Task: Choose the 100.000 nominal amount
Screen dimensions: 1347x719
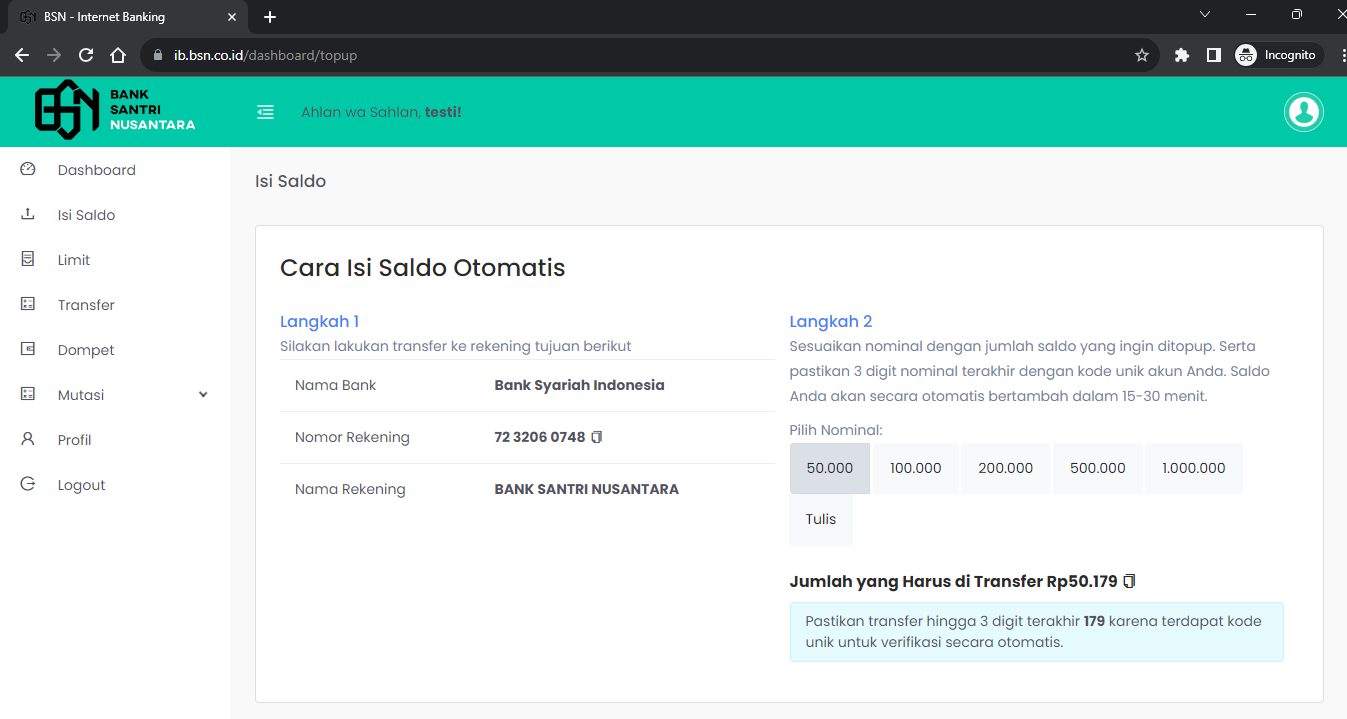Action: coord(915,468)
